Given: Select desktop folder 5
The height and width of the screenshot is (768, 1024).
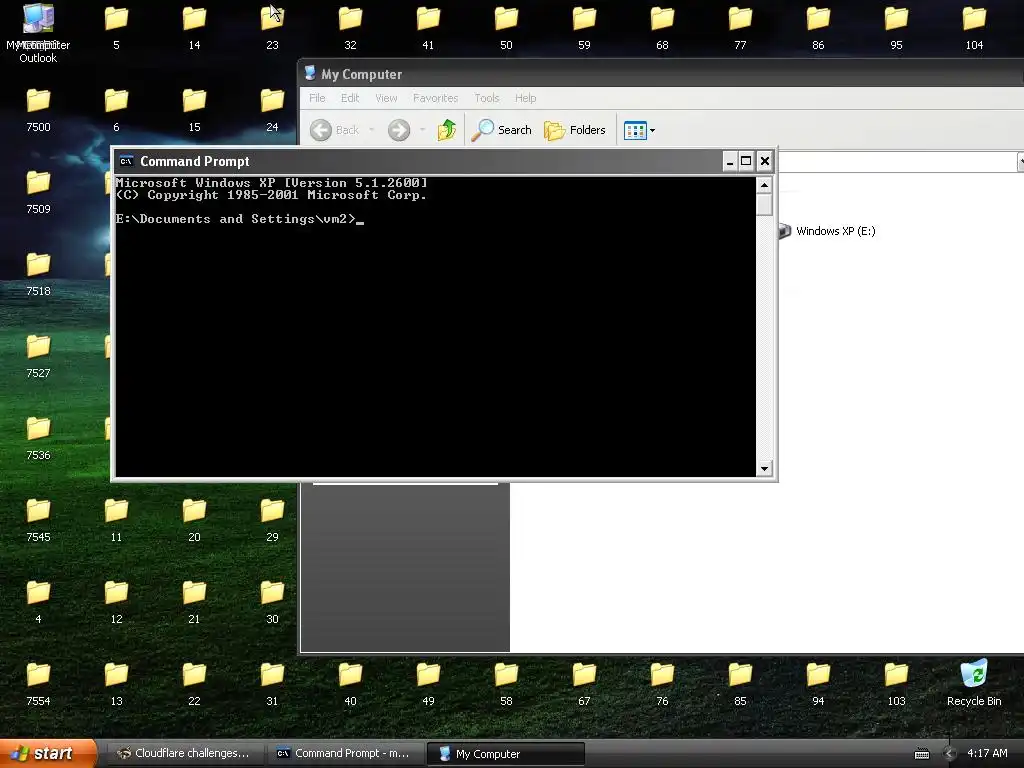Looking at the screenshot, I should pyautogui.click(x=116, y=29).
